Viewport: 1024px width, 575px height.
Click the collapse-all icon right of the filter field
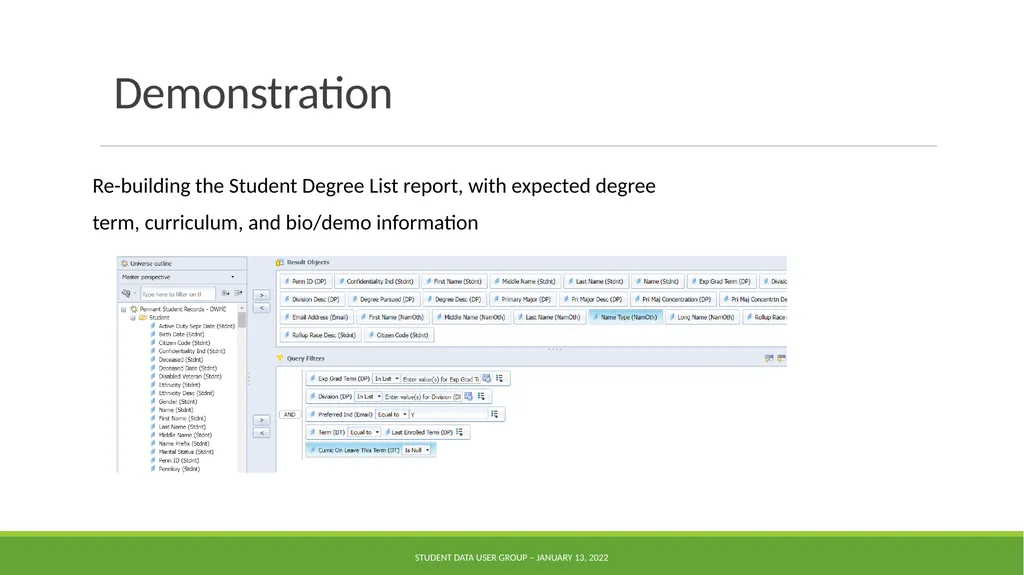[238, 293]
